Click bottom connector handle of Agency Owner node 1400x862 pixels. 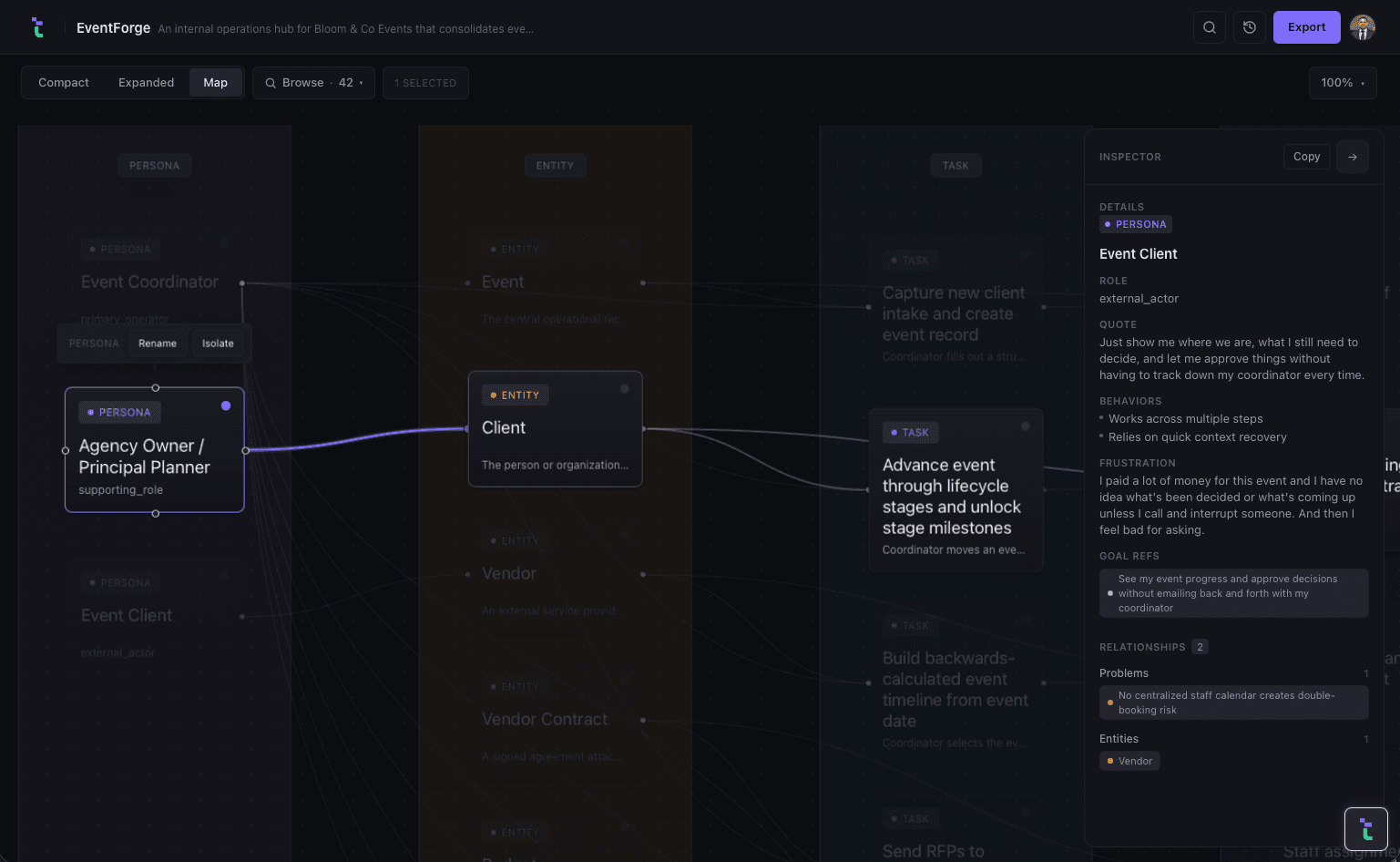click(156, 514)
